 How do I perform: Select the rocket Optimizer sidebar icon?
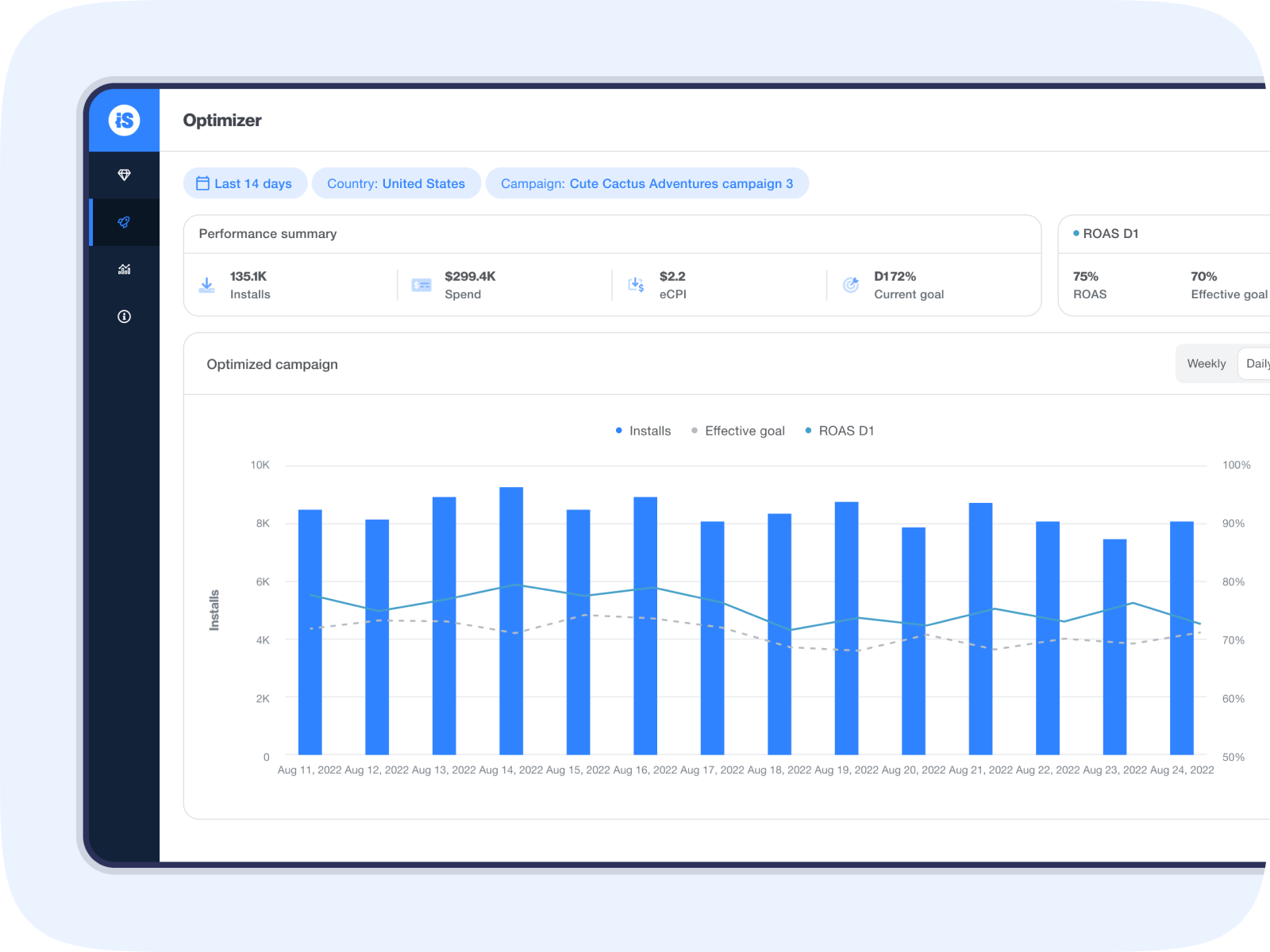124,222
